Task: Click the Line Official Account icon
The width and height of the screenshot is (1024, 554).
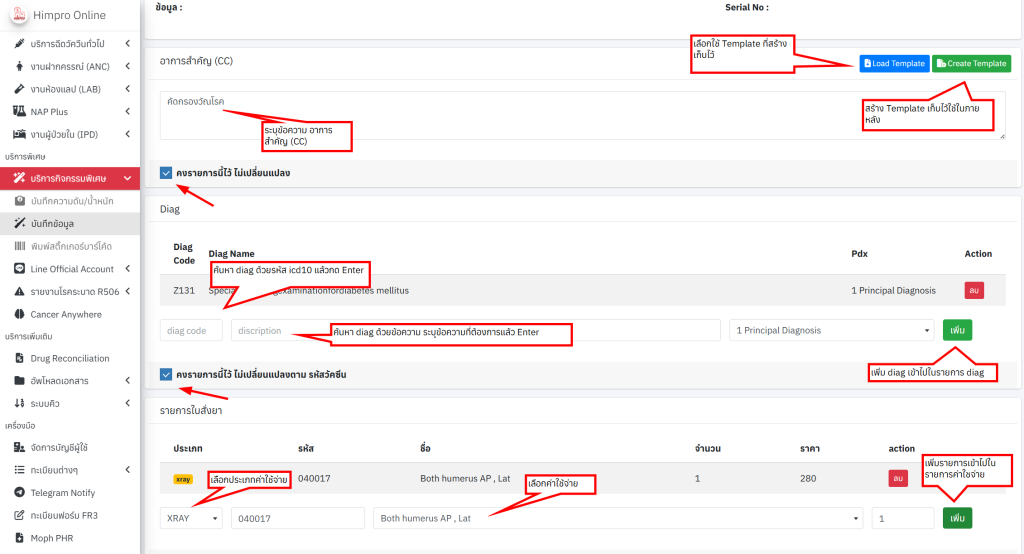Action: coord(20,269)
